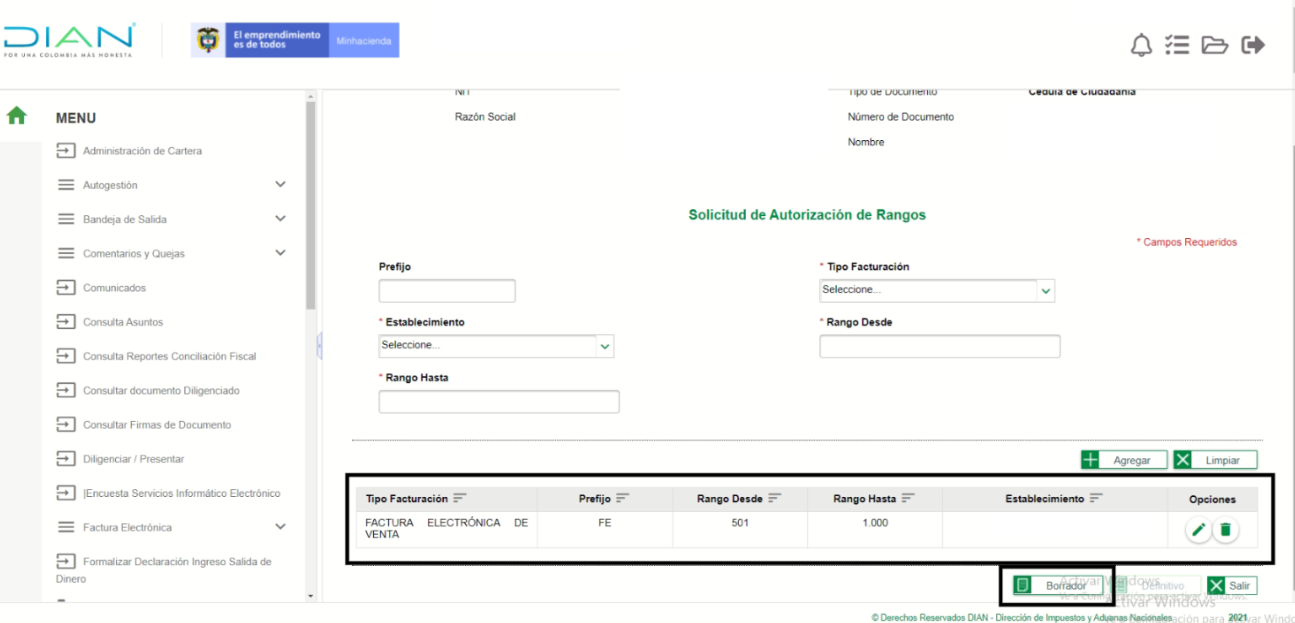Save the request with Borrador button
The height and width of the screenshot is (623, 1295).
pyautogui.click(x=1052, y=586)
